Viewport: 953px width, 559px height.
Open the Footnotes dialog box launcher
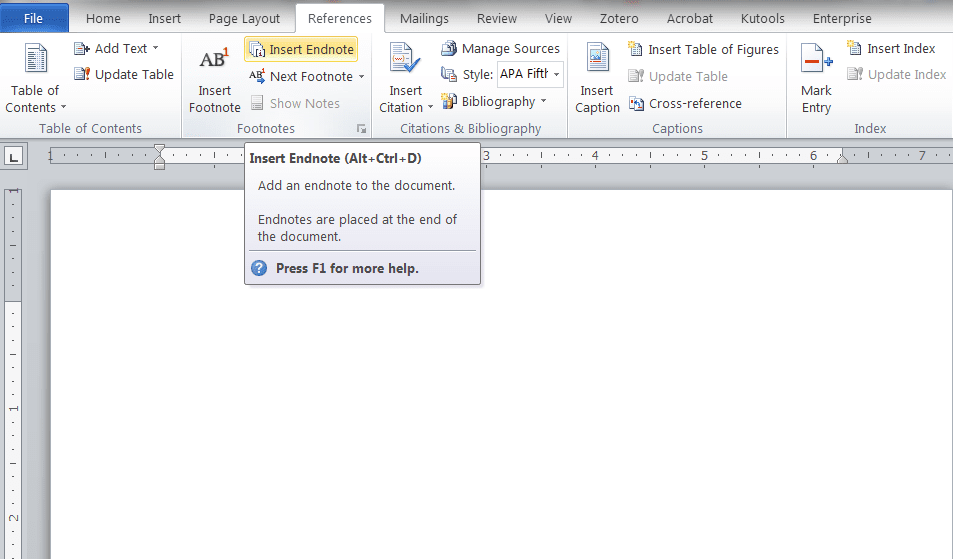pos(361,129)
